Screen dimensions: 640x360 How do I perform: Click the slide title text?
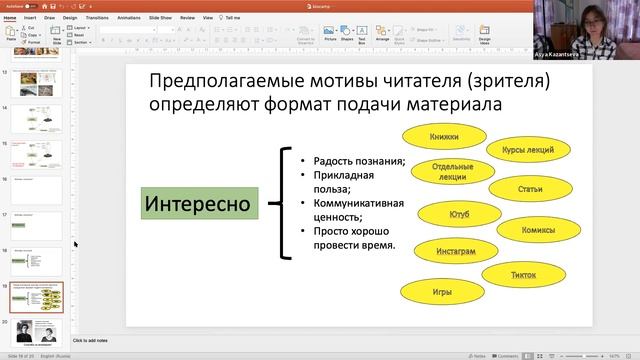coord(349,92)
